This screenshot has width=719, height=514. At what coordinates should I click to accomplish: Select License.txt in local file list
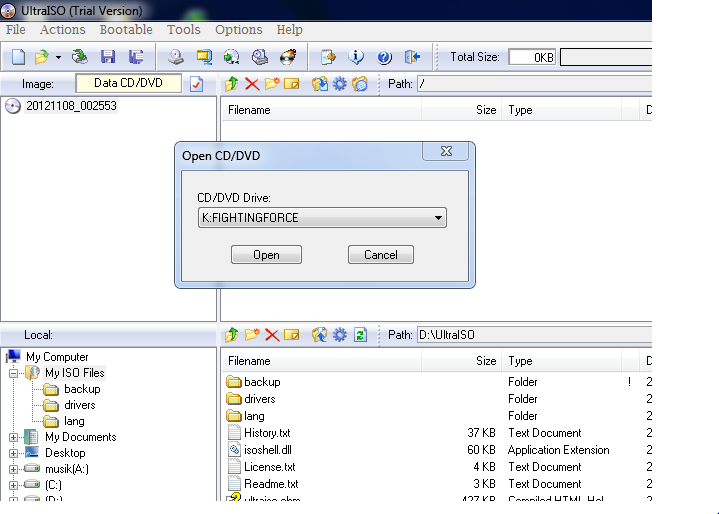coord(270,467)
